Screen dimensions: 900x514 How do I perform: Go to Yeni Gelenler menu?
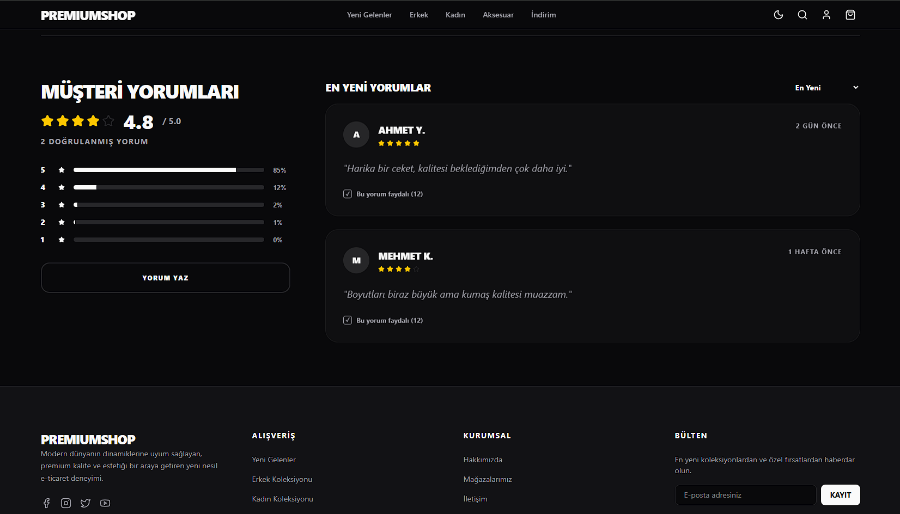(x=369, y=15)
